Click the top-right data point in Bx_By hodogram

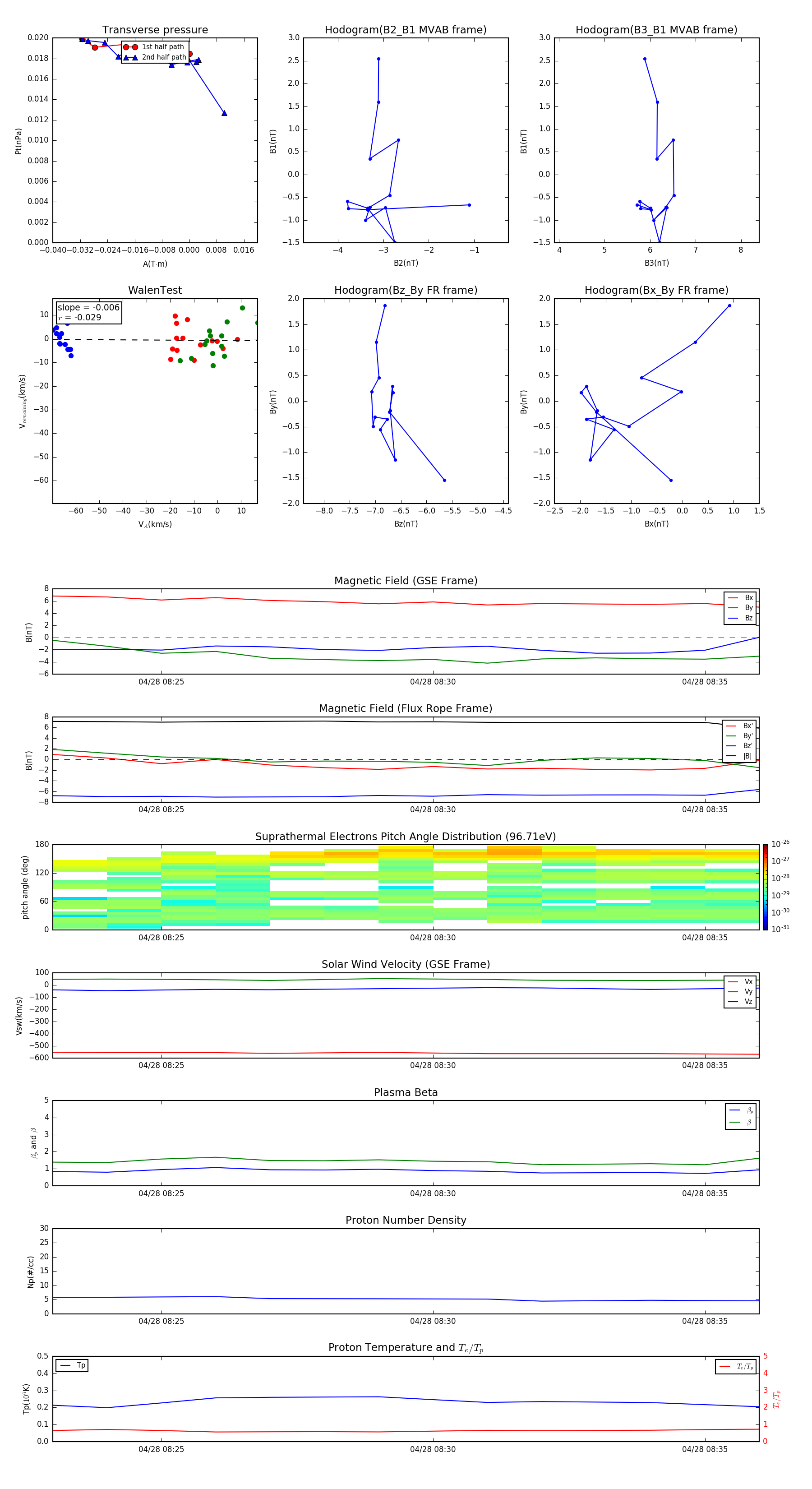[729, 306]
